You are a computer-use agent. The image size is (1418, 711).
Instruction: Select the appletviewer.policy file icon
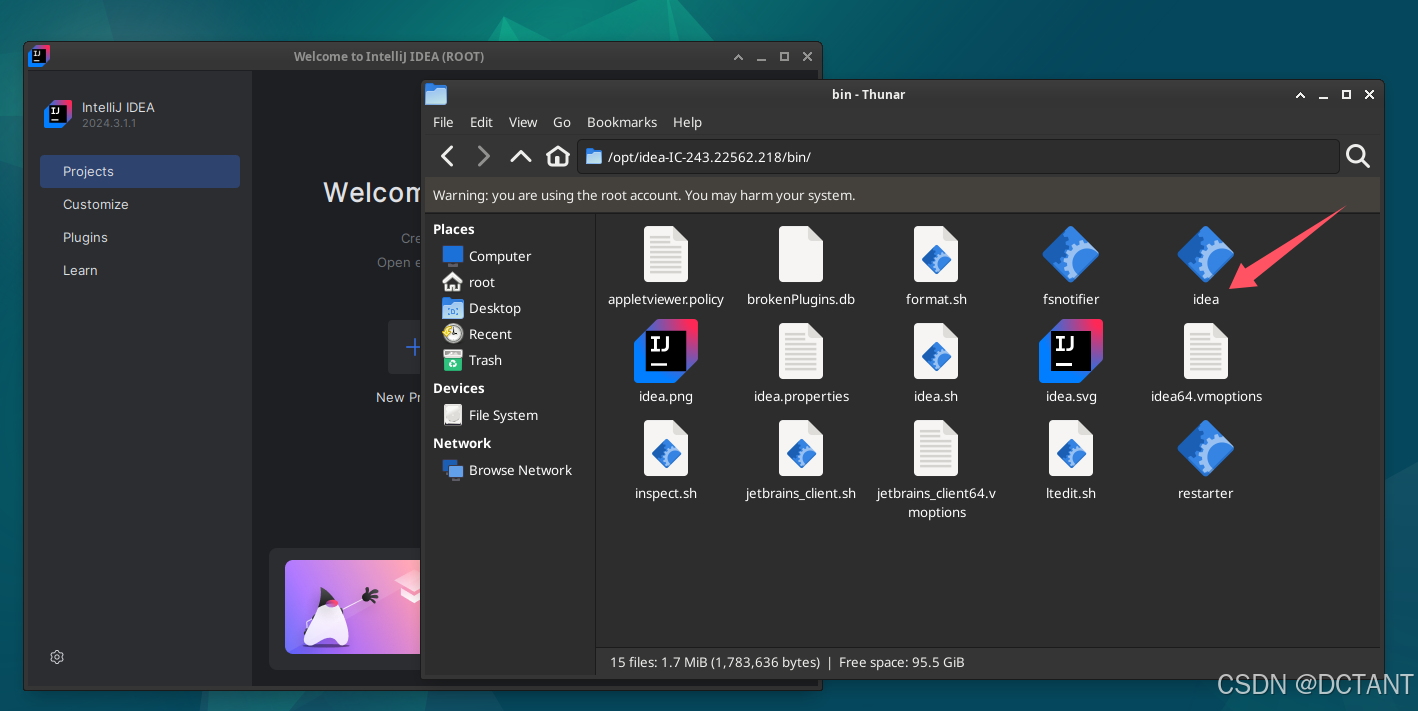pos(666,254)
